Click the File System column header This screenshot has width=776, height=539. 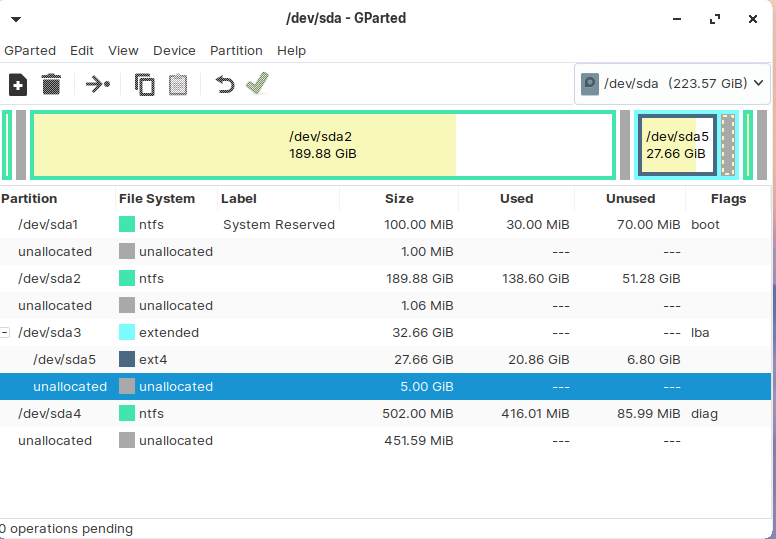[x=166, y=199]
